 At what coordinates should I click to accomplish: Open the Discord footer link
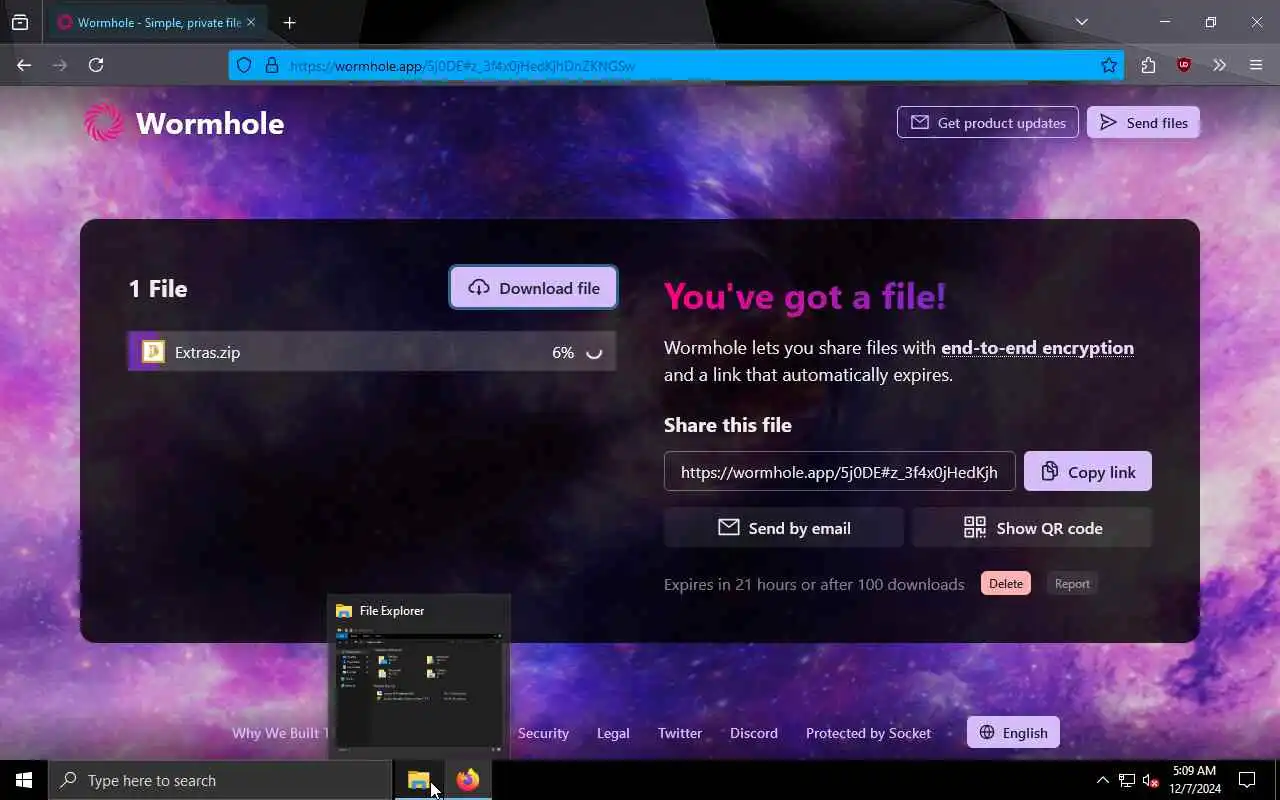(754, 733)
